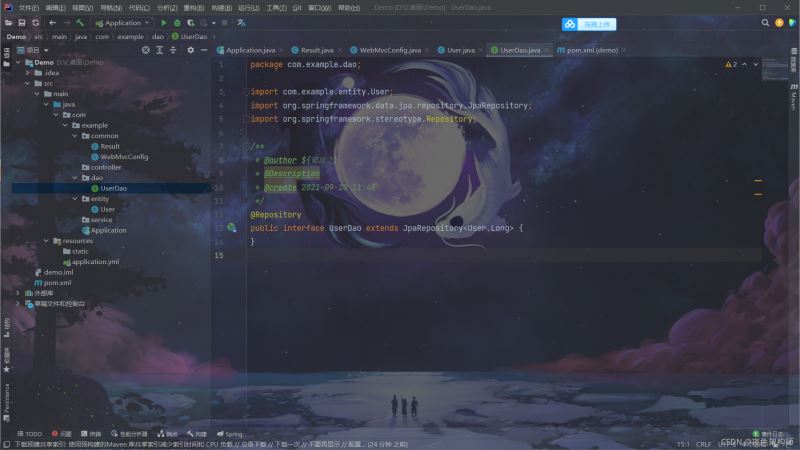Click the Expand All icon in project panel
The image size is (800, 450).
click(x=160, y=50)
